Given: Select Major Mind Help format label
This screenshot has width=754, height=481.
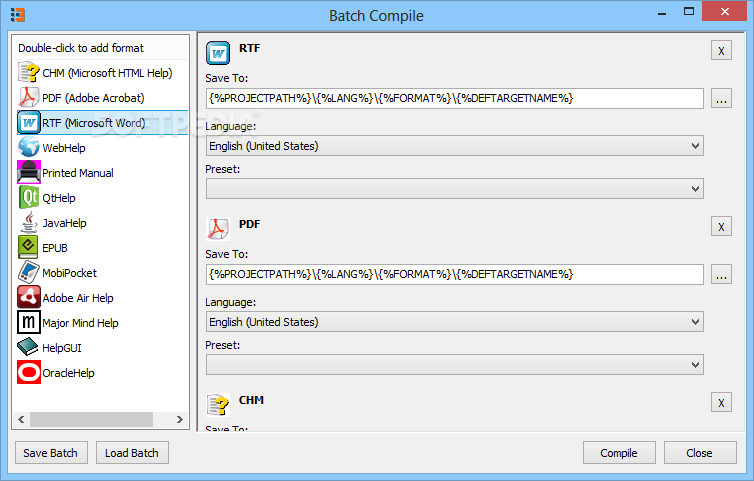Looking at the screenshot, I should tap(80, 323).
